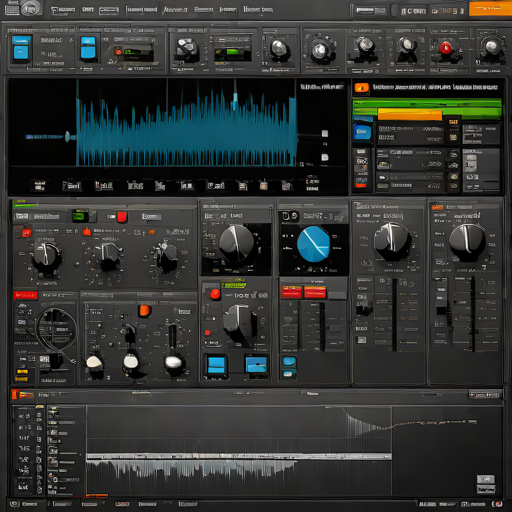Click the red-ringed icon at the status bar's far right
Screen dimensions: 512x512
pyautogui.click(x=497, y=504)
